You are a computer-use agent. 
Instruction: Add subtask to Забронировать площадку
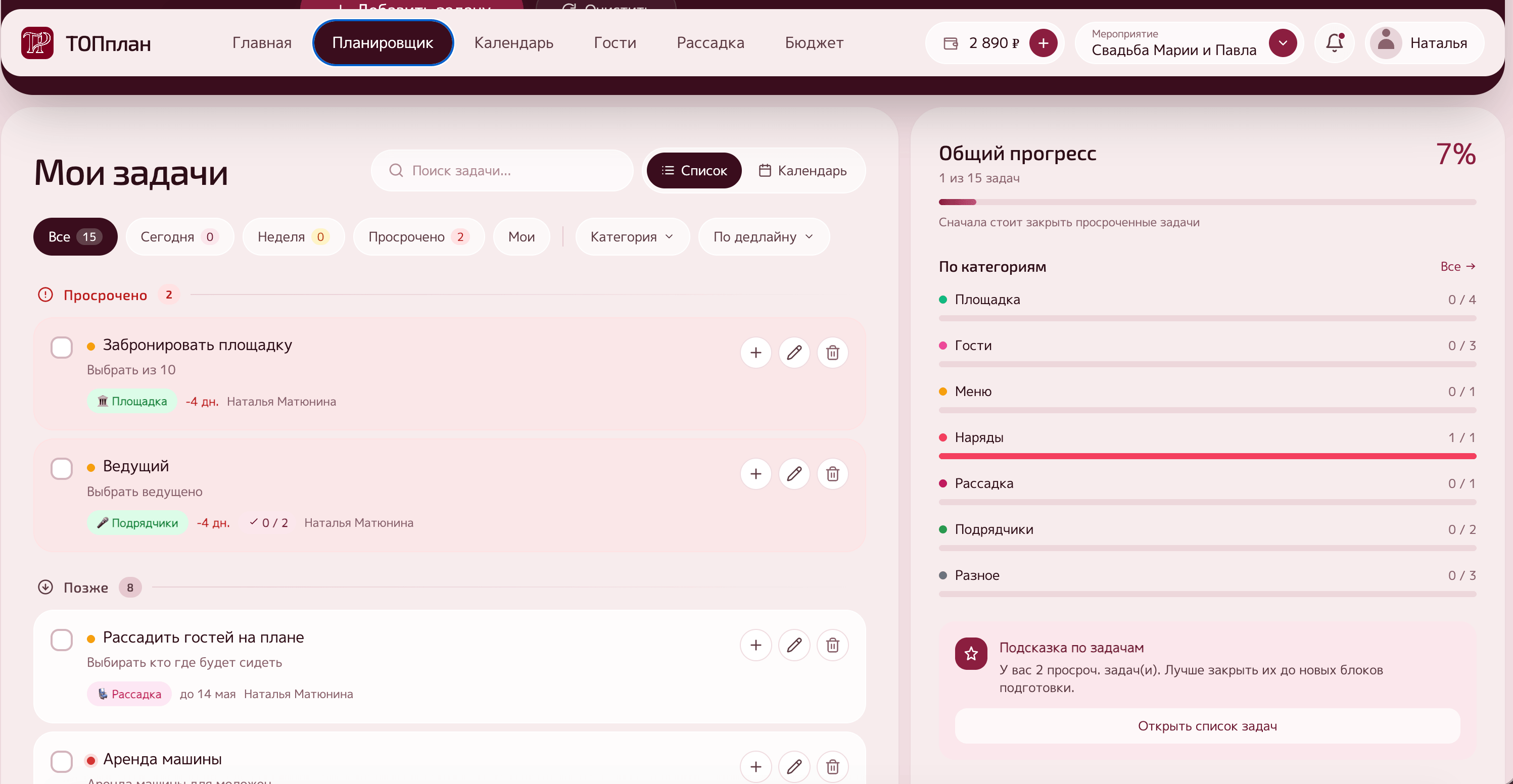coord(755,353)
